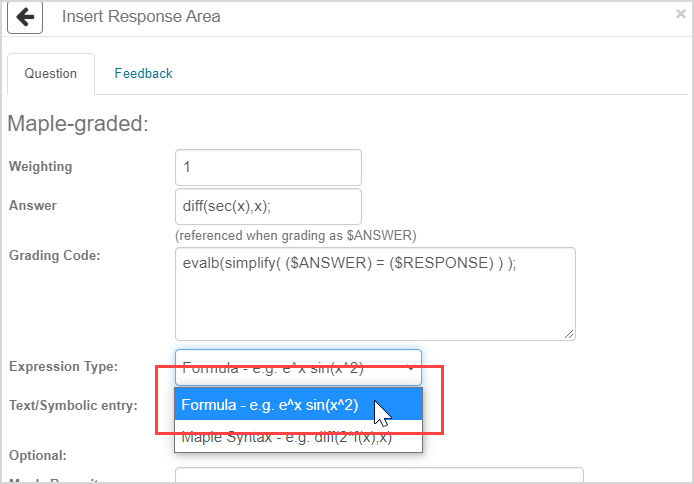Select the Formula option in the list
This screenshot has width=694, height=484.
tap(270, 405)
